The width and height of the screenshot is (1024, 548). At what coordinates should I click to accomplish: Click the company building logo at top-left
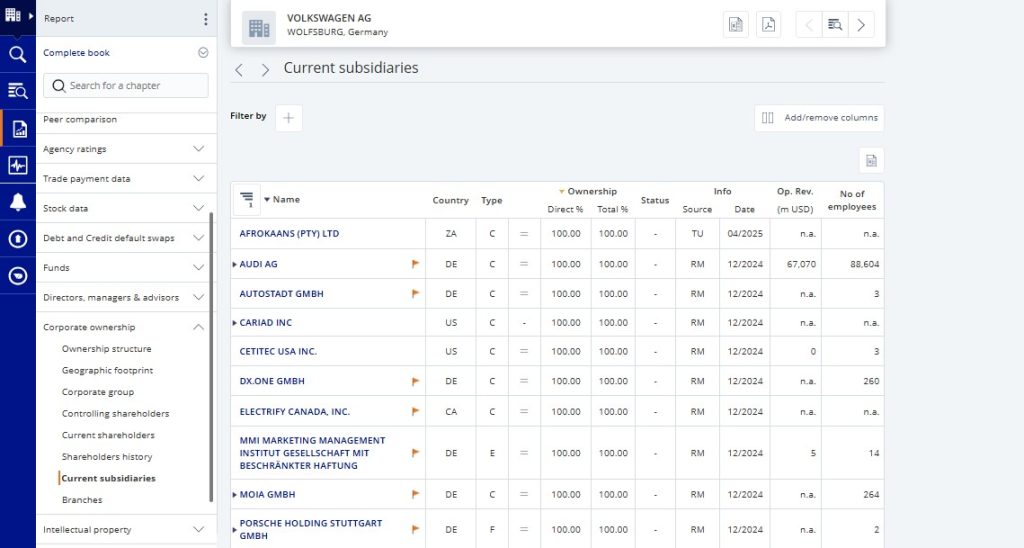(12, 14)
